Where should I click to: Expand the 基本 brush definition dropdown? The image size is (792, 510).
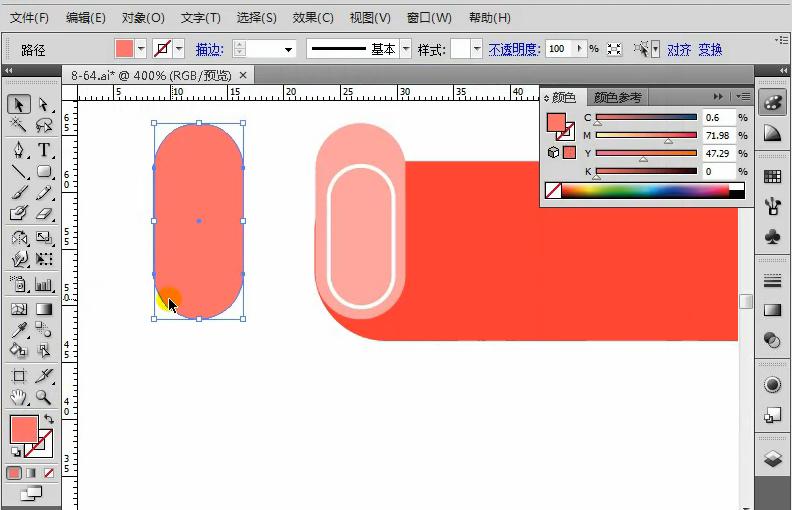(406, 49)
